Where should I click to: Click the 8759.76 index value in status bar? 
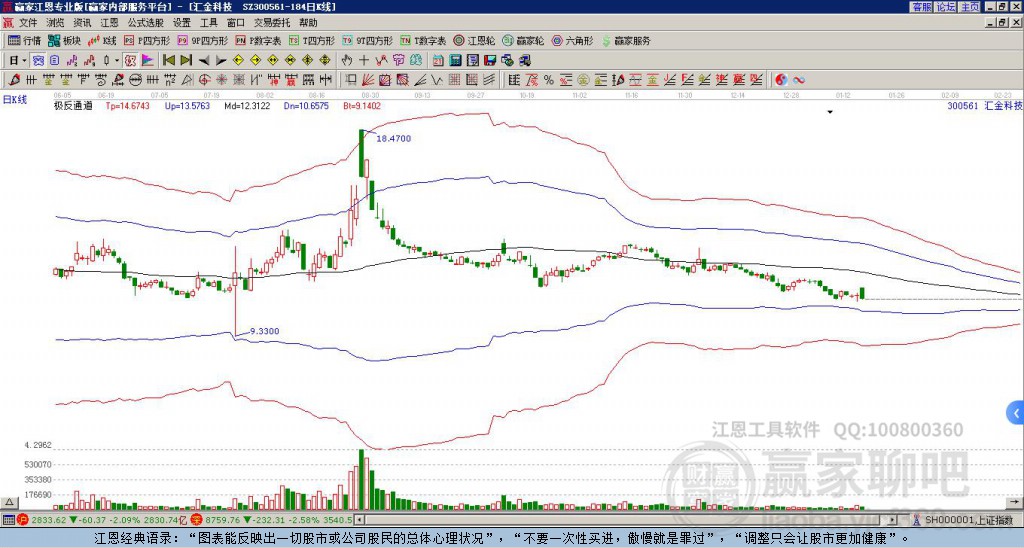pos(223,520)
